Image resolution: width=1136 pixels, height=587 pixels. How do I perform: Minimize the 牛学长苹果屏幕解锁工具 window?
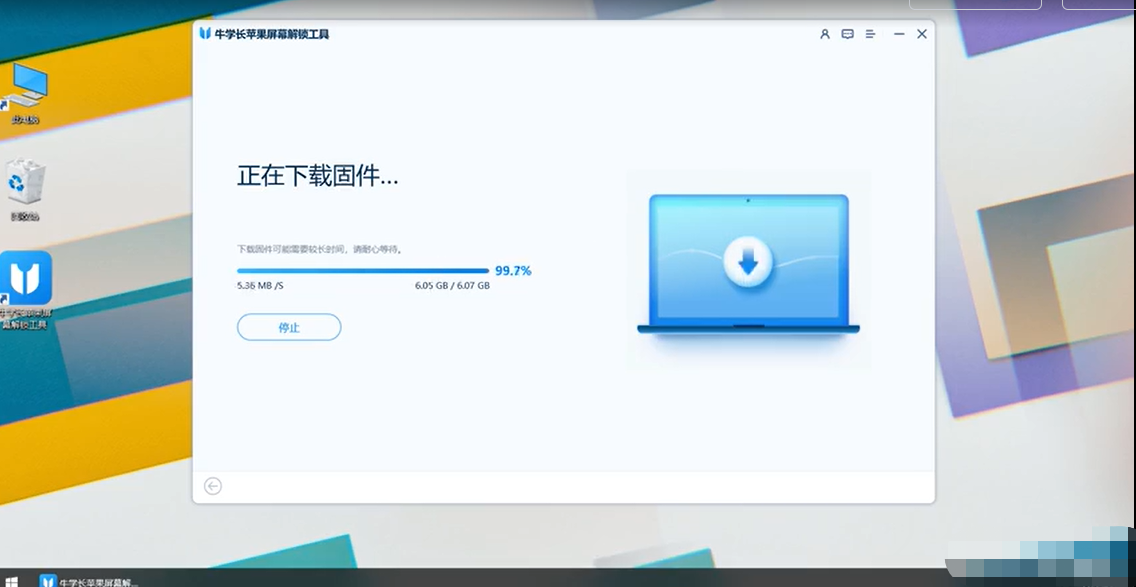click(899, 34)
